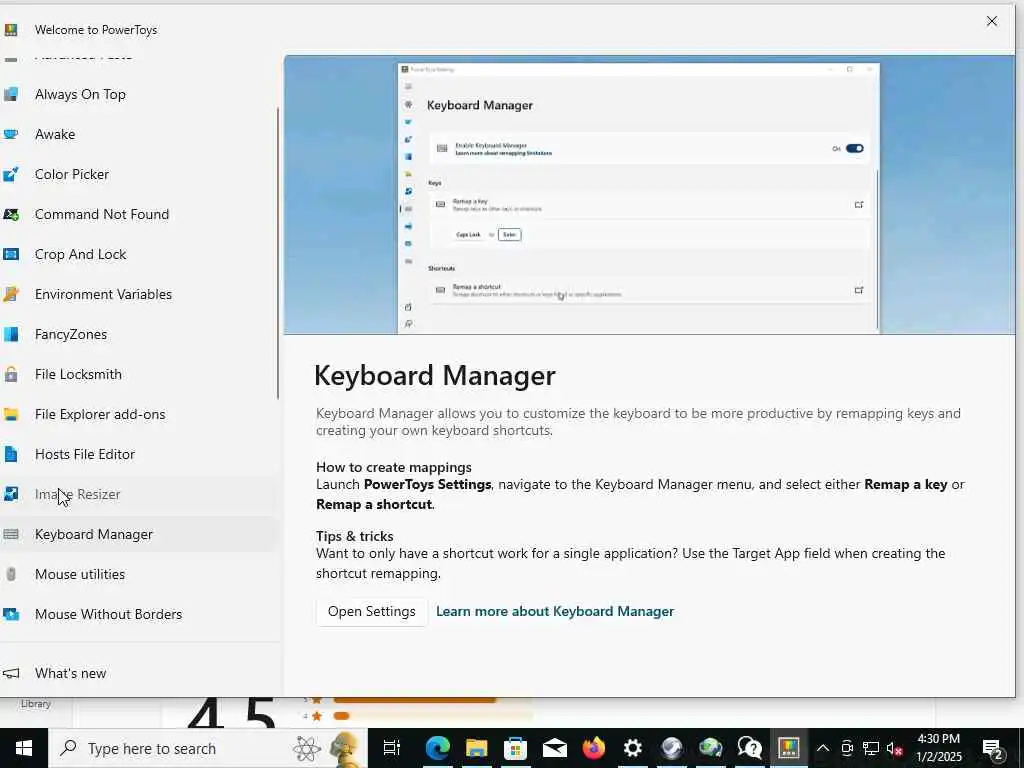Open the Windows Start menu
This screenshot has width=1024, height=768.
point(24,748)
